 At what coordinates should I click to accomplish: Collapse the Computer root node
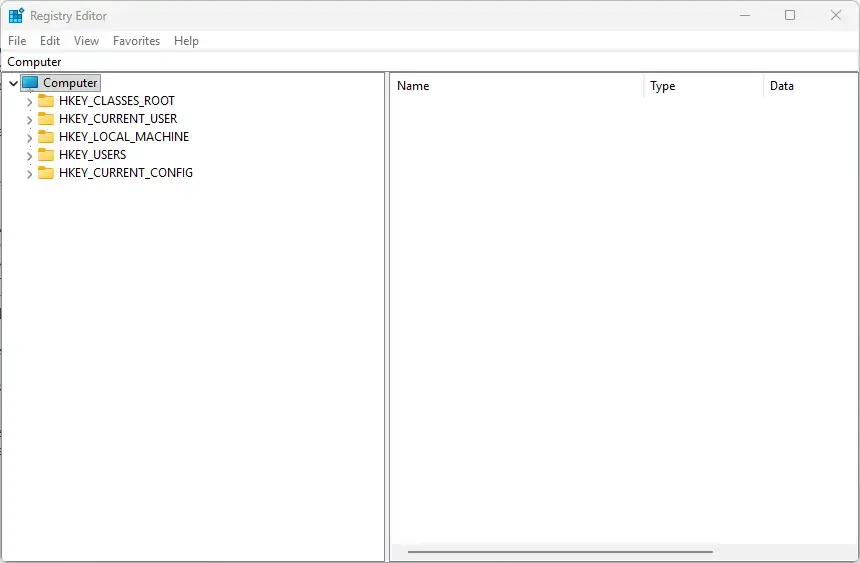pos(14,83)
